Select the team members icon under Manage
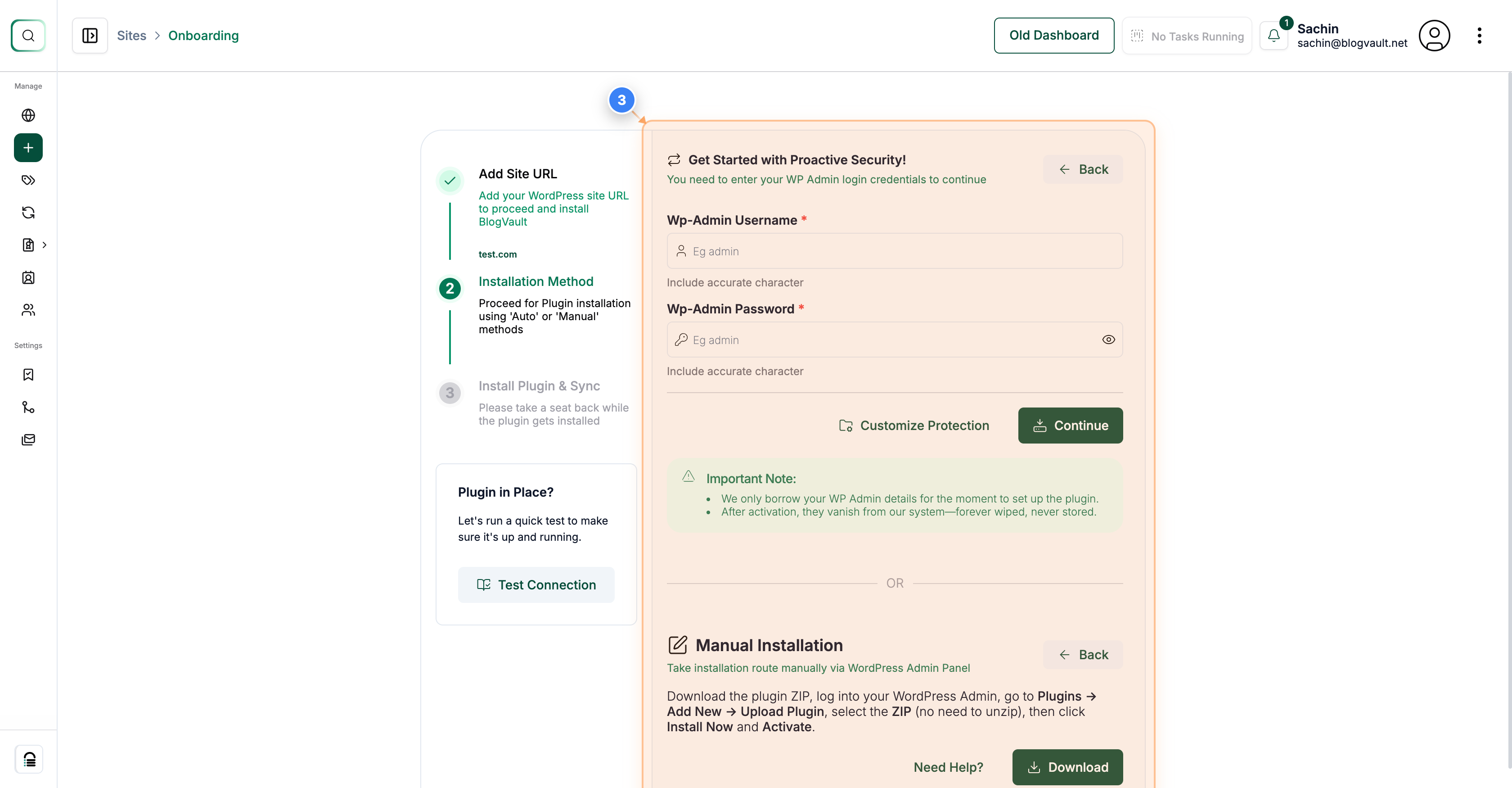 [x=27, y=310]
